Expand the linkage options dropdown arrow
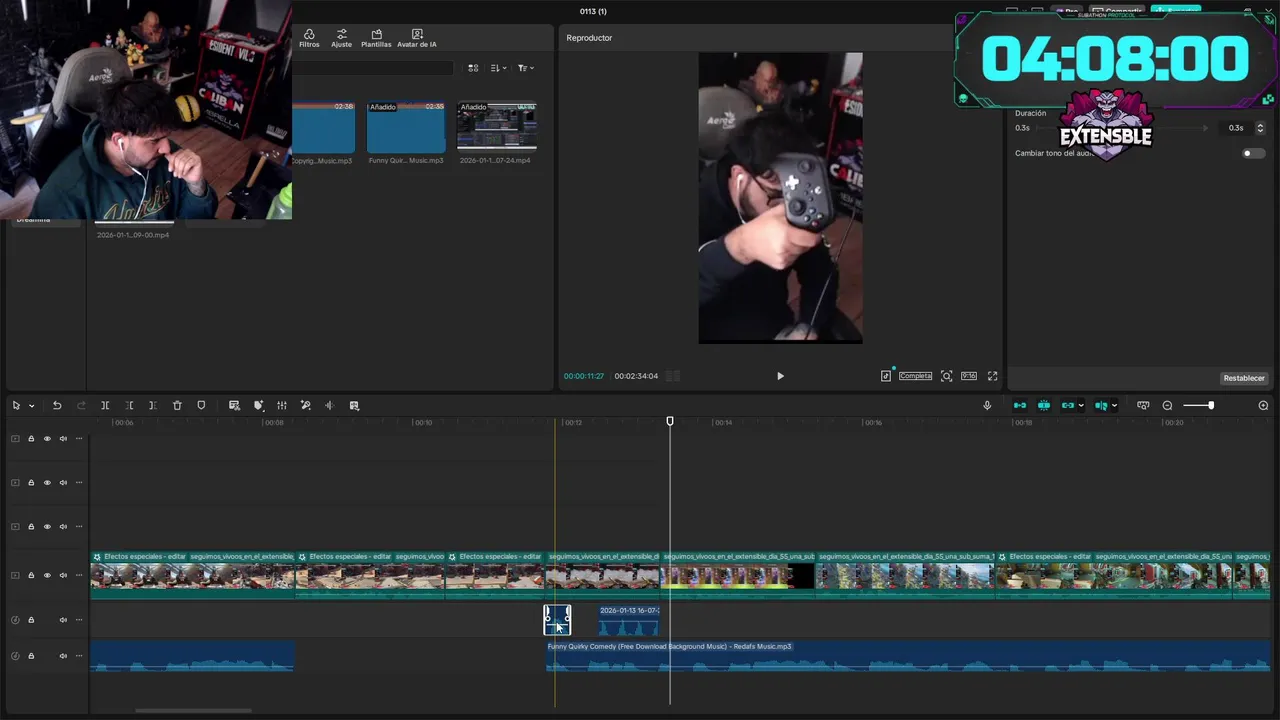The height and width of the screenshot is (720, 1280). pyautogui.click(x=1081, y=406)
